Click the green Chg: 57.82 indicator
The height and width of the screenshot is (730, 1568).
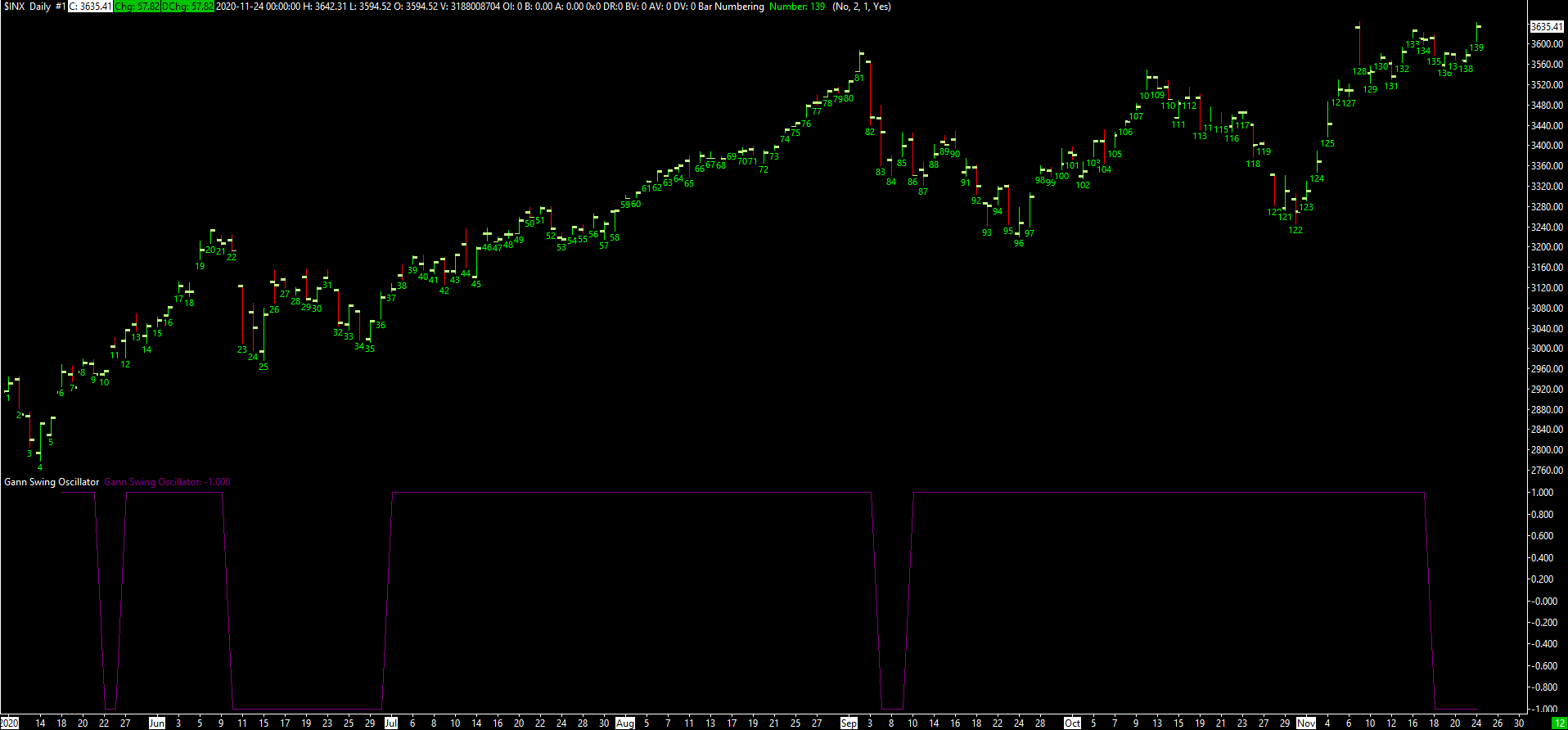click(137, 7)
